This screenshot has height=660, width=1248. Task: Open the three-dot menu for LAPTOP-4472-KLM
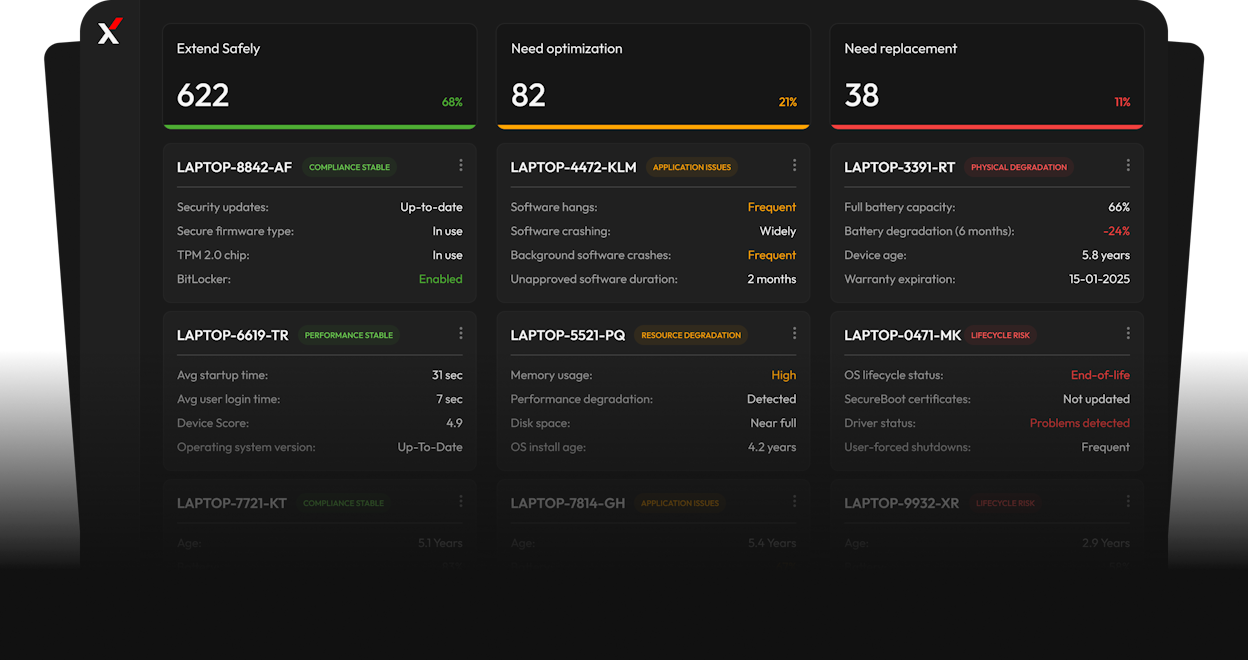(x=795, y=166)
